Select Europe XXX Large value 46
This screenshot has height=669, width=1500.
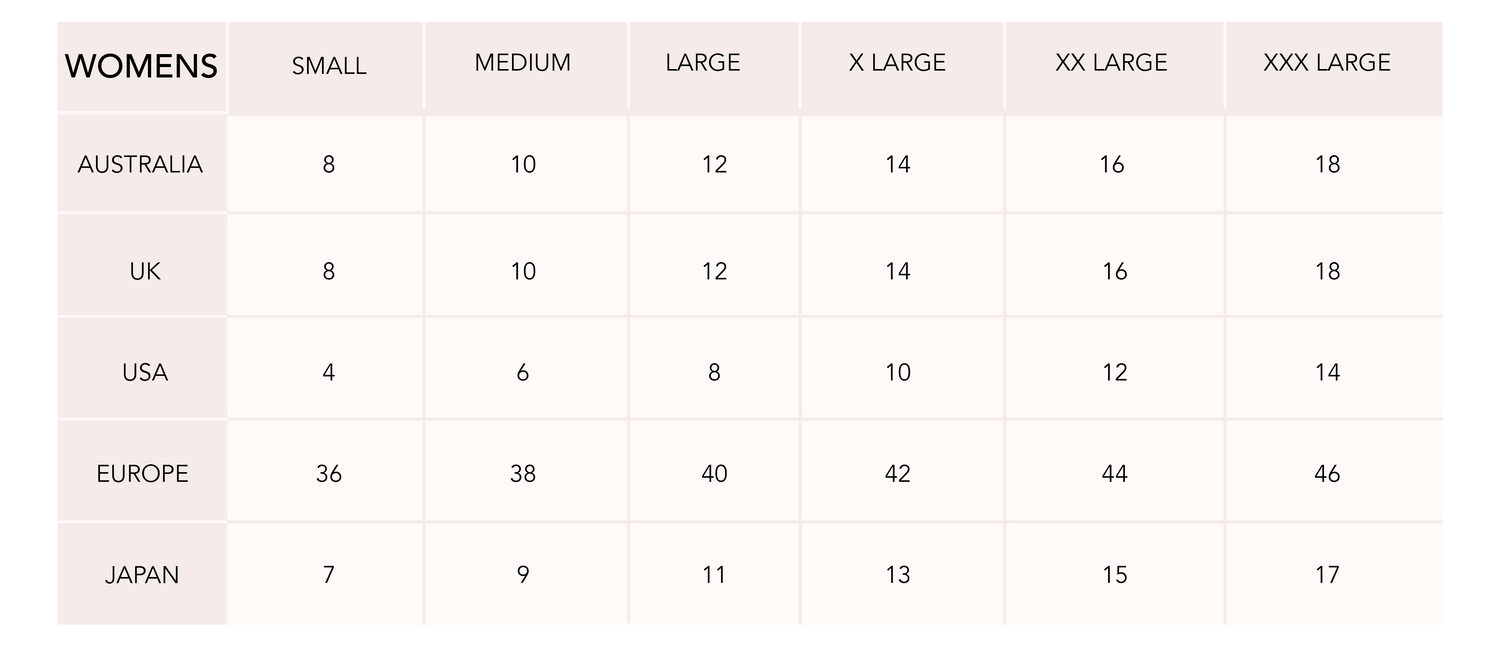pyautogui.click(x=1327, y=474)
